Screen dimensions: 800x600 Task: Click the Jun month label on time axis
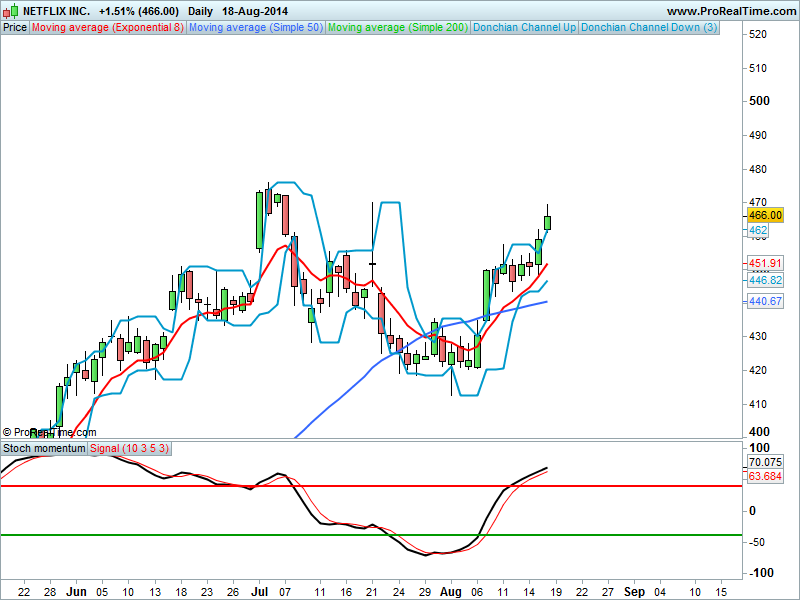click(x=77, y=592)
